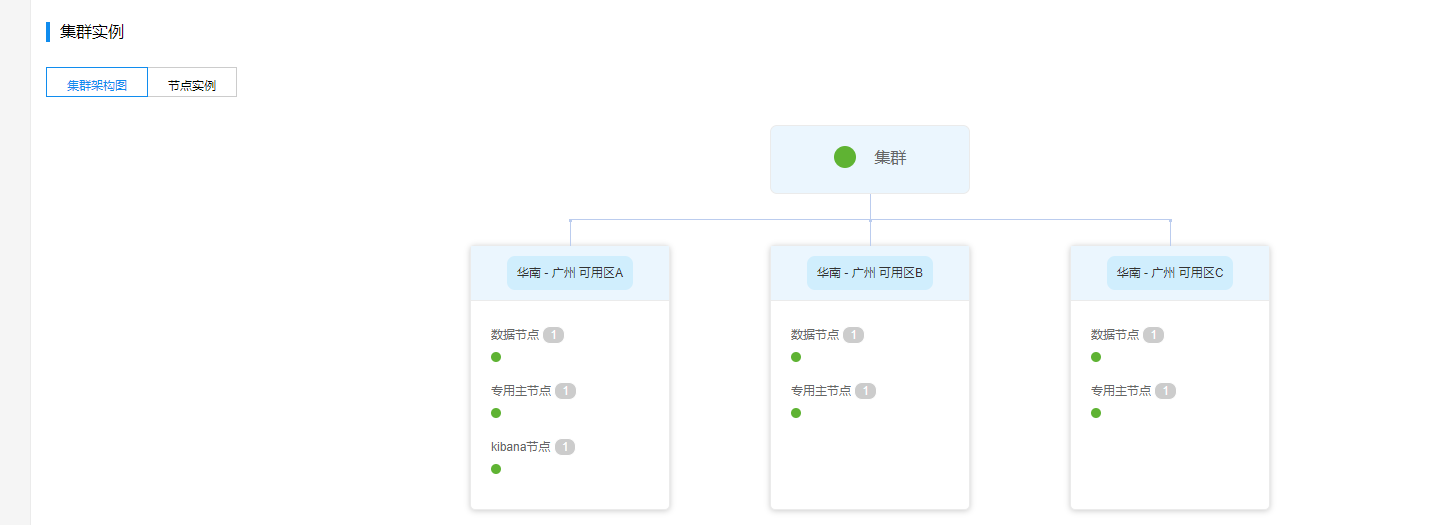Screen dimensions: 1450x525
Task: Select data node dot in zone A
Action: point(496,357)
